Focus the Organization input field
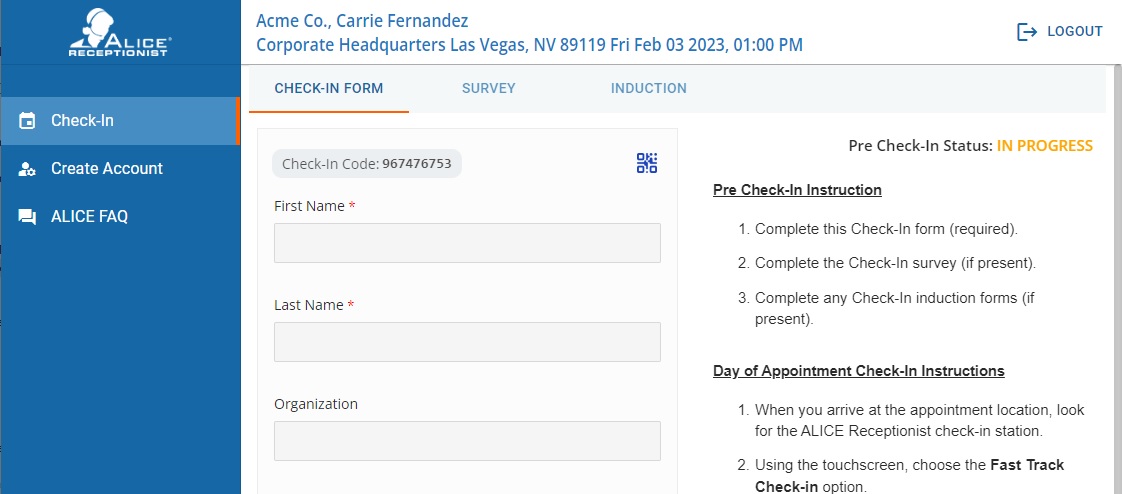This screenshot has height=494, width=1122. click(x=467, y=440)
